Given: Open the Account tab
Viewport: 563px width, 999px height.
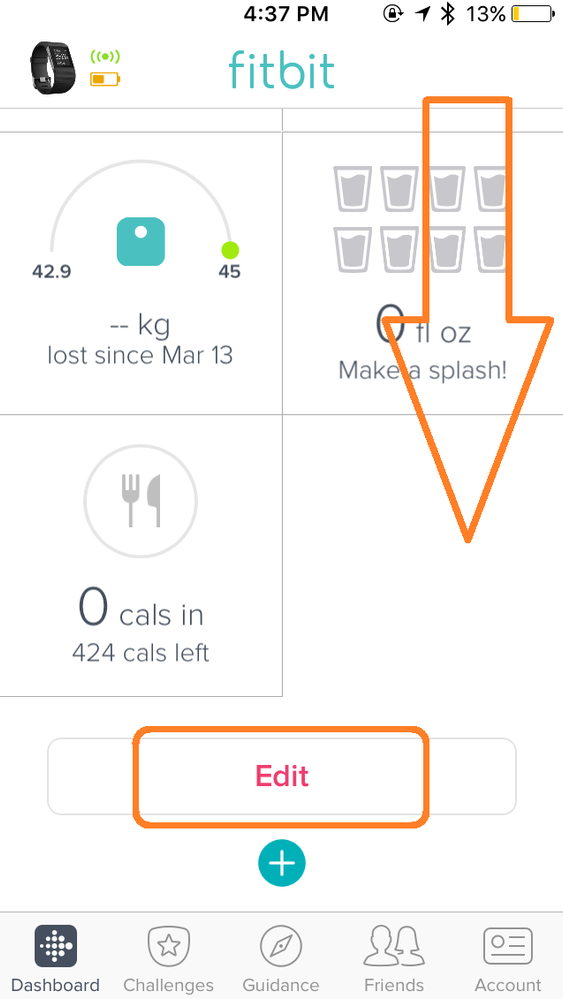Looking at the screenshot, I should [508, 958].
